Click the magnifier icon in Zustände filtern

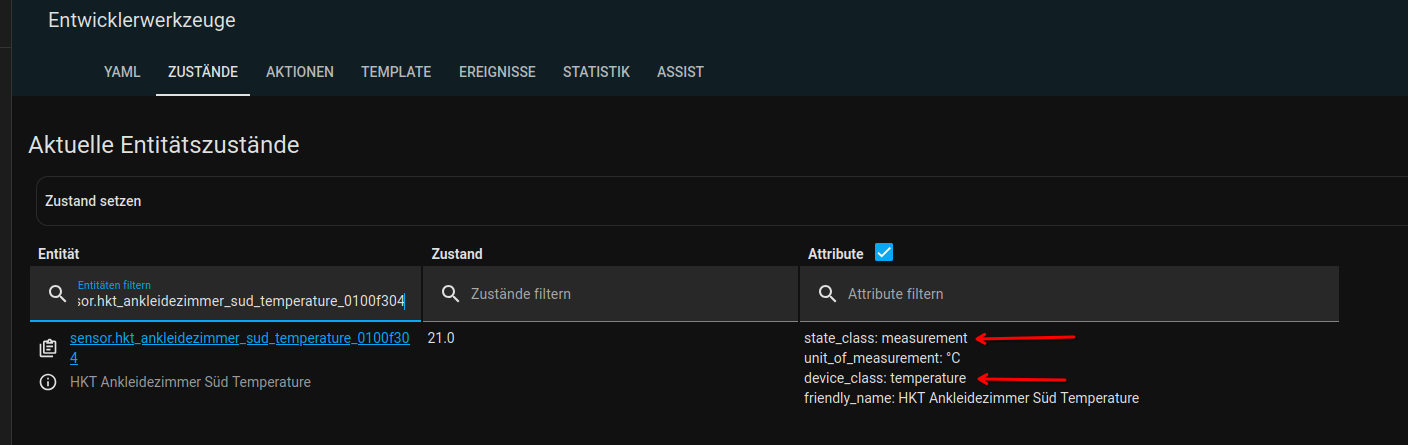point(451,294)
